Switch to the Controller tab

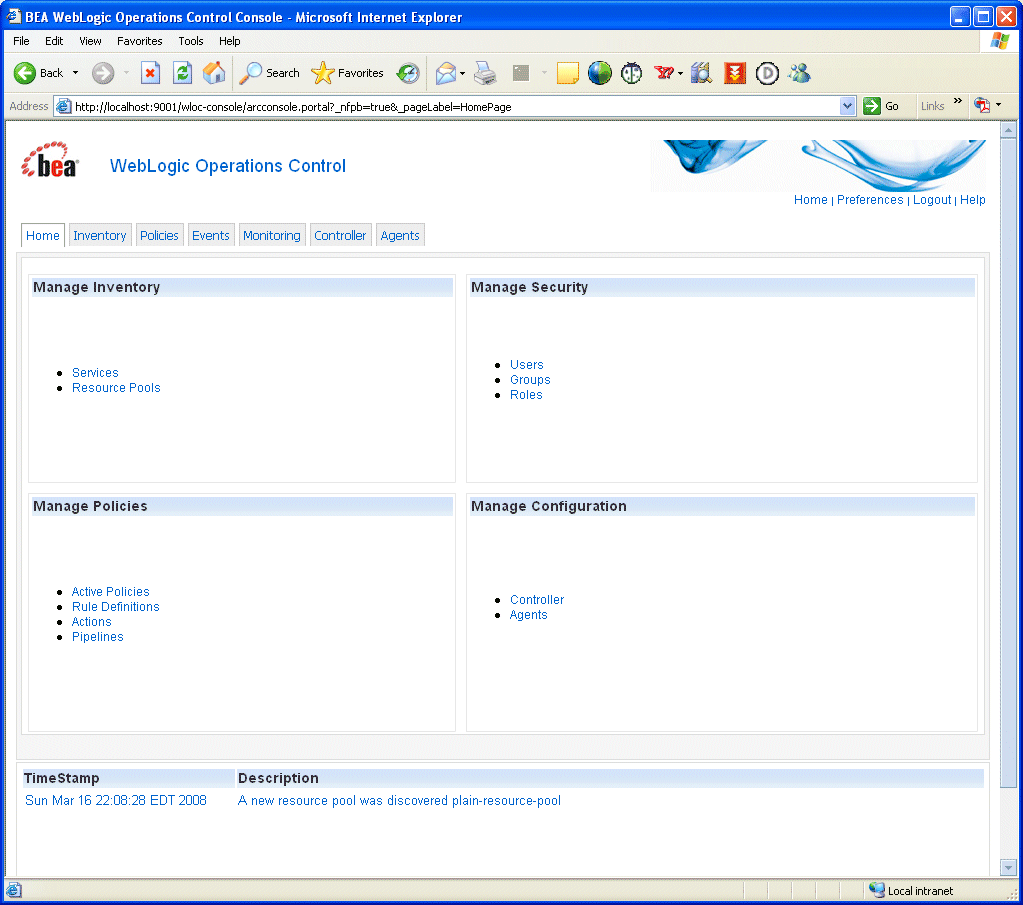(340, 236)
